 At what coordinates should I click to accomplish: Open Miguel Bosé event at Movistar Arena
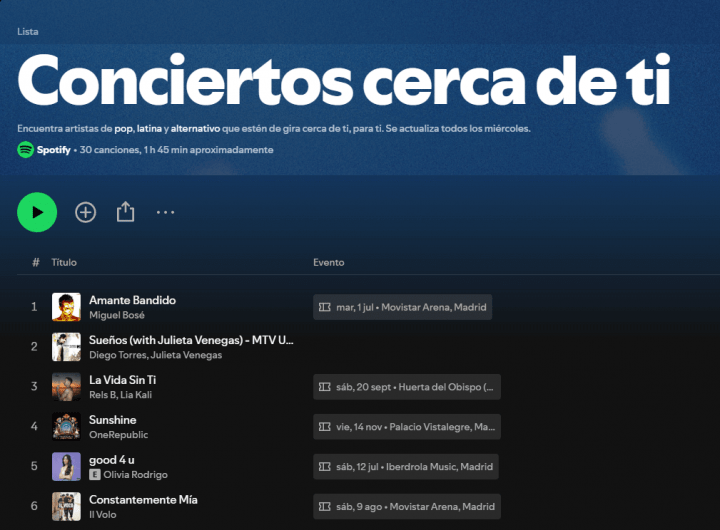click(x=403, y=307)
